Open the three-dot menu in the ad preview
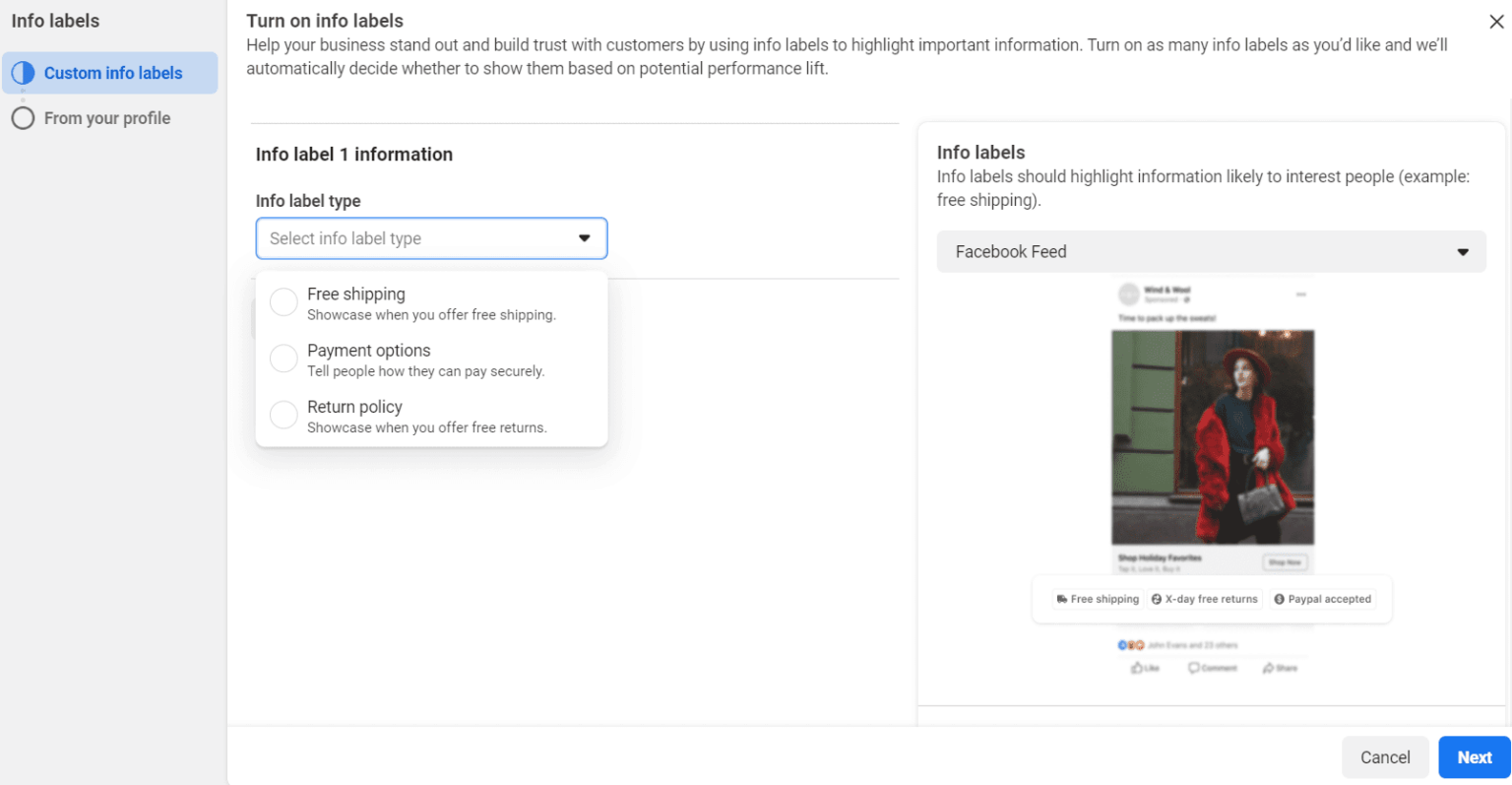Screen dimensions: 1512x785 [1301, 294]
